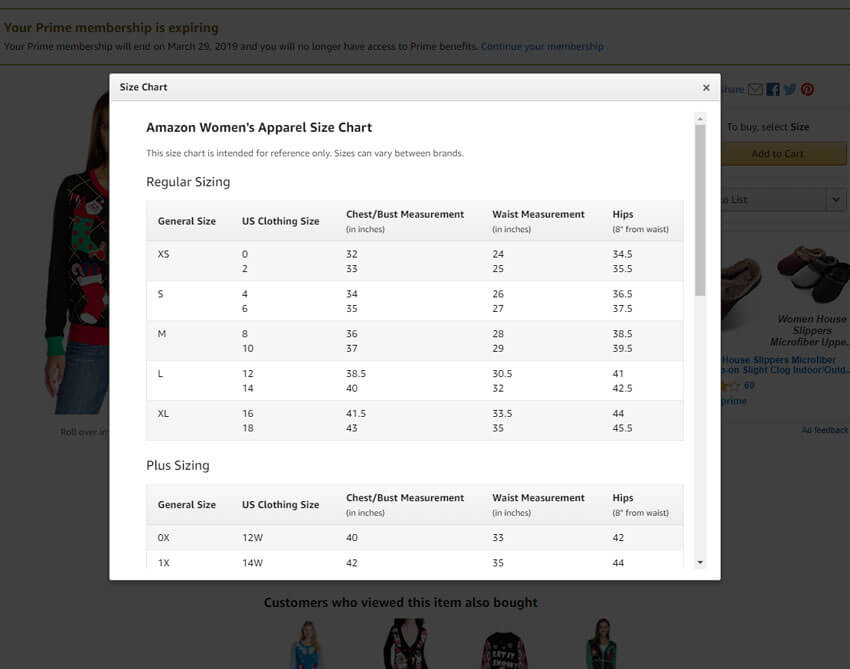Open the green vest recommended item
The image size is (850, 669).
pyautogui.click(x=601, y=644)
